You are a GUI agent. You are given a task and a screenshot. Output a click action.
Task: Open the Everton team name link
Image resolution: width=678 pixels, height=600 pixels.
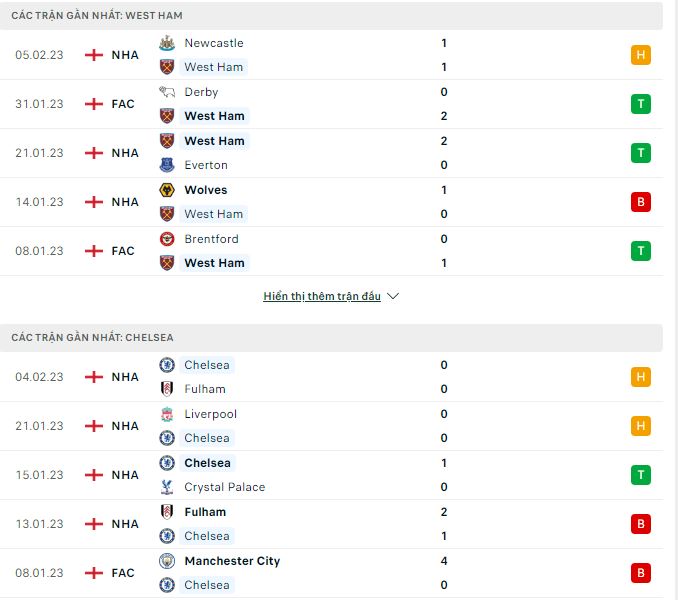pos(206,165)
